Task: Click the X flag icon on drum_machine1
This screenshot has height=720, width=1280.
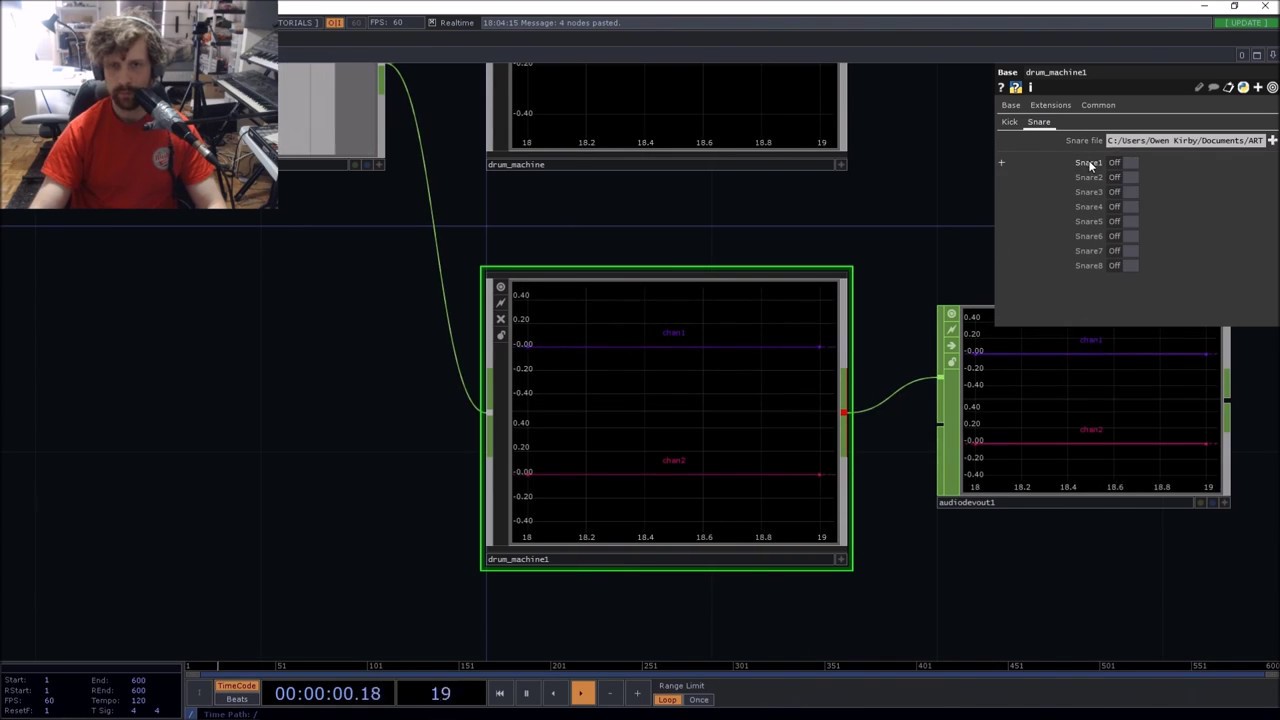Action: 501,319
